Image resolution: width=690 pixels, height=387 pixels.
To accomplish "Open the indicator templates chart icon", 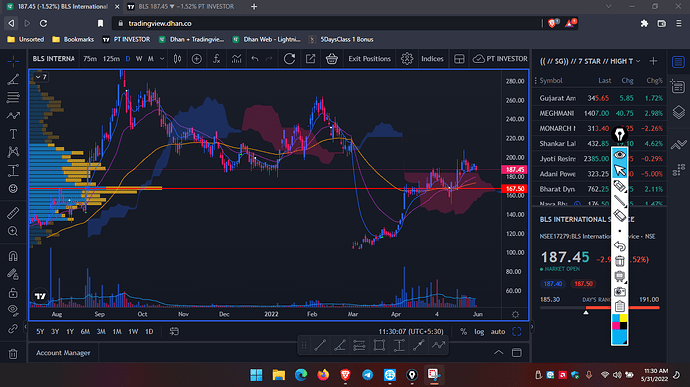I will tap(237, 59).
